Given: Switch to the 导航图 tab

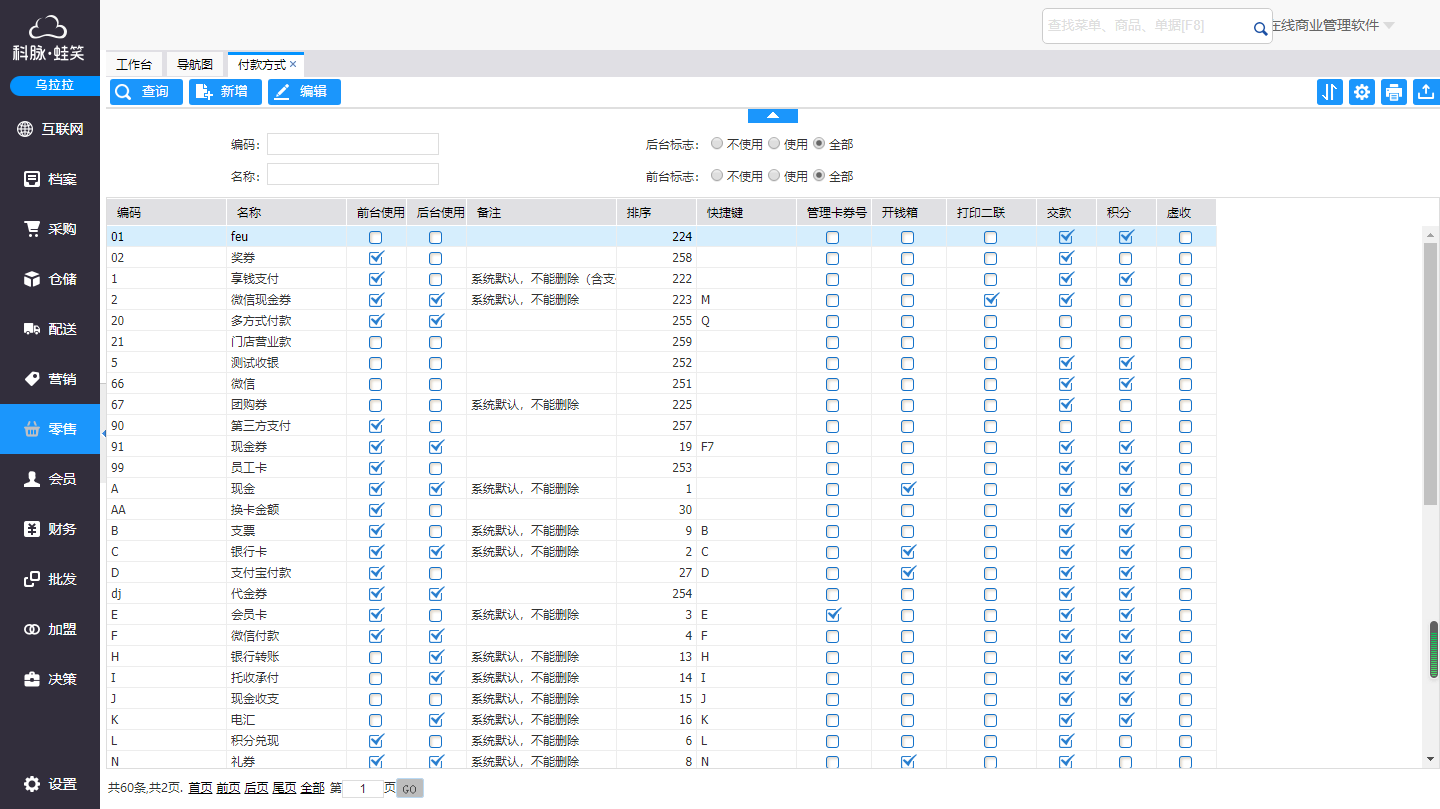Looking at the screenshot, I should click(x=195, y=64).
